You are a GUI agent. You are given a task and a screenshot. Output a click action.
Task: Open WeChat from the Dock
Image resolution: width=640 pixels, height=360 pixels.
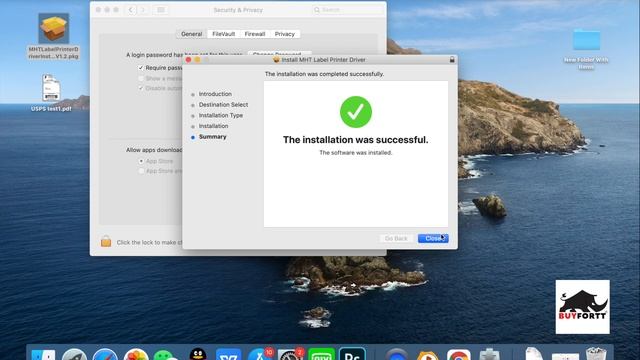click(x=165, y=355)
